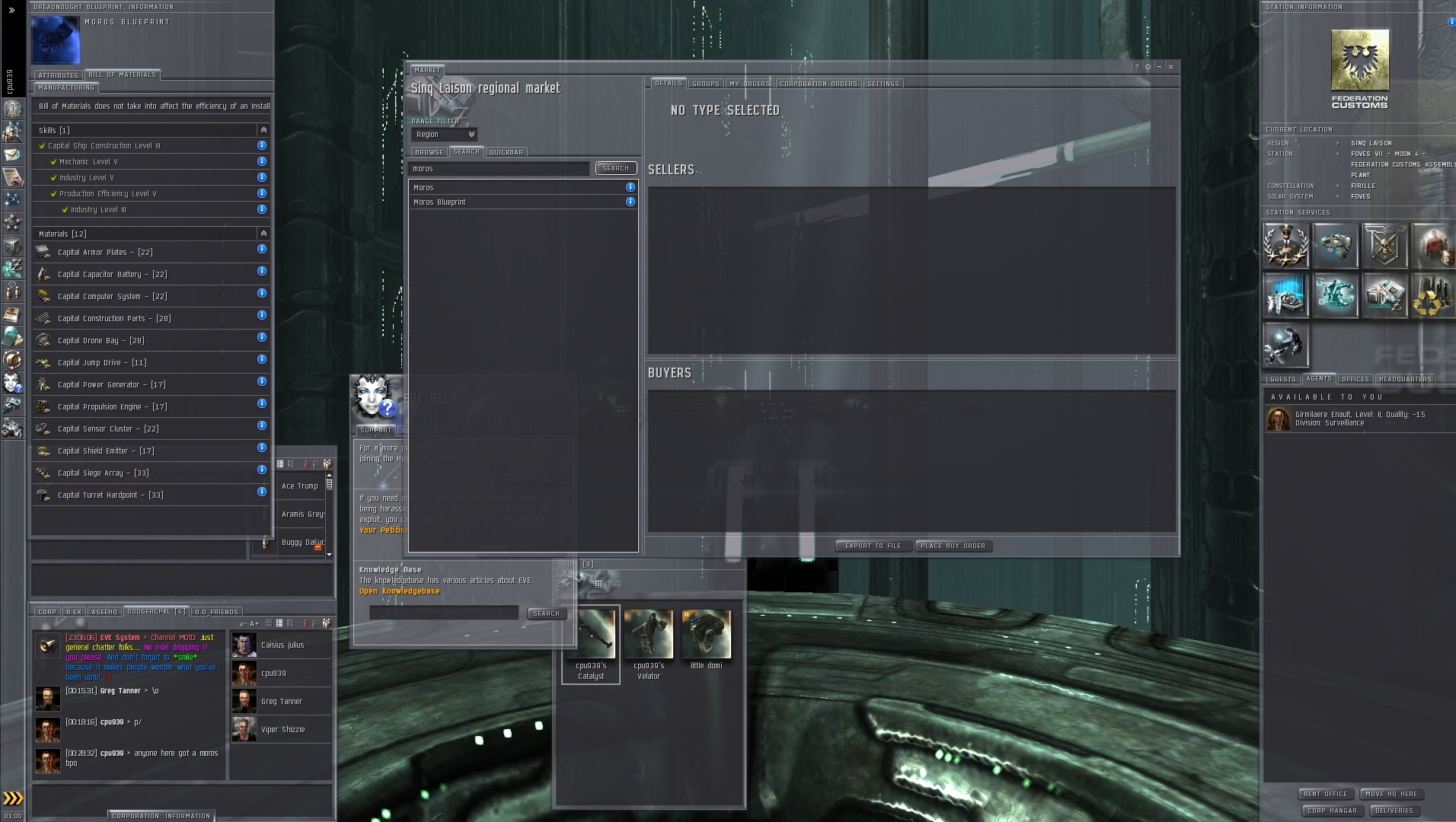
Task: Open the Bounty Office station service
Action: [x=1433, y=245]
